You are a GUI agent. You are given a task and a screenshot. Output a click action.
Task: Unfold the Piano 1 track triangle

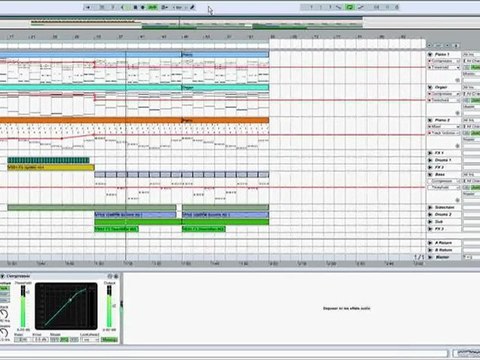(x=430, y=54)
